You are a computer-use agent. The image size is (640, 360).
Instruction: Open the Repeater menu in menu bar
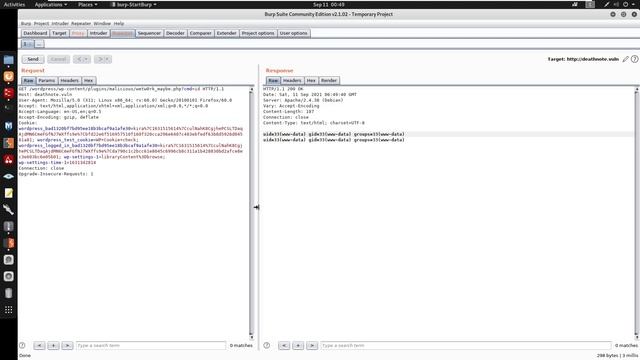pyautogui.click(x=81, y=24)
